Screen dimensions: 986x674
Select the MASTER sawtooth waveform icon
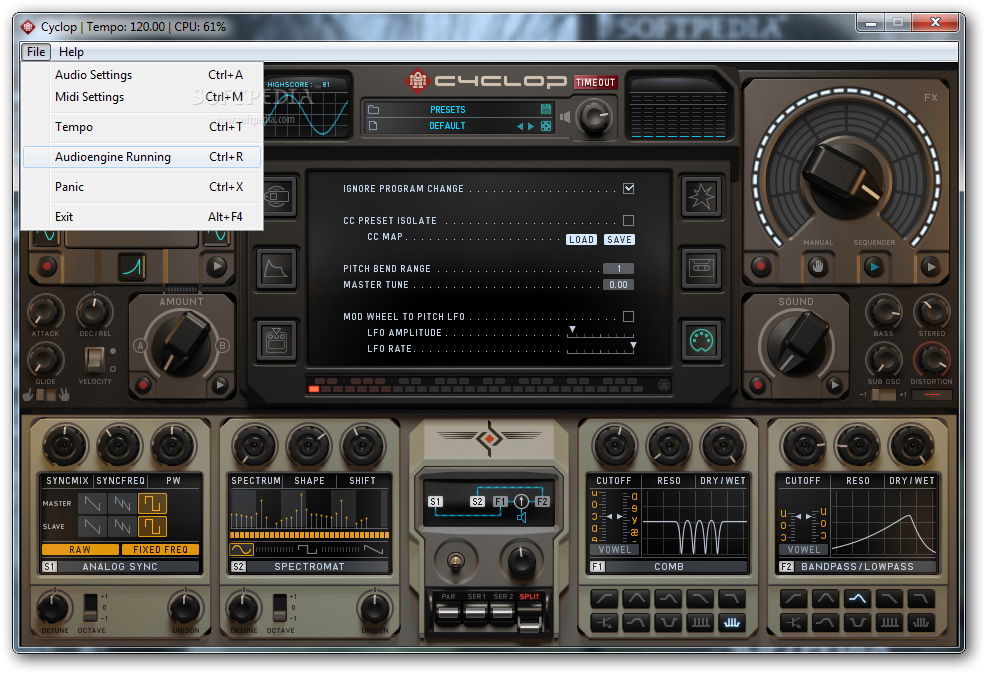pyautogui.click(x=93, y=504)
